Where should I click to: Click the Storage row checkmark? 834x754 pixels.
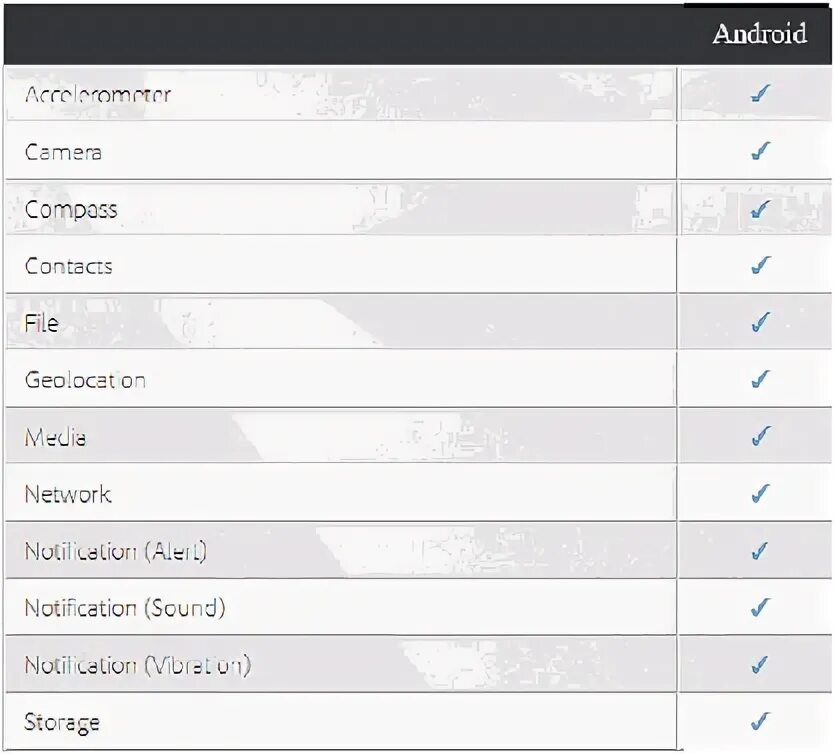[x=760, y=722]
